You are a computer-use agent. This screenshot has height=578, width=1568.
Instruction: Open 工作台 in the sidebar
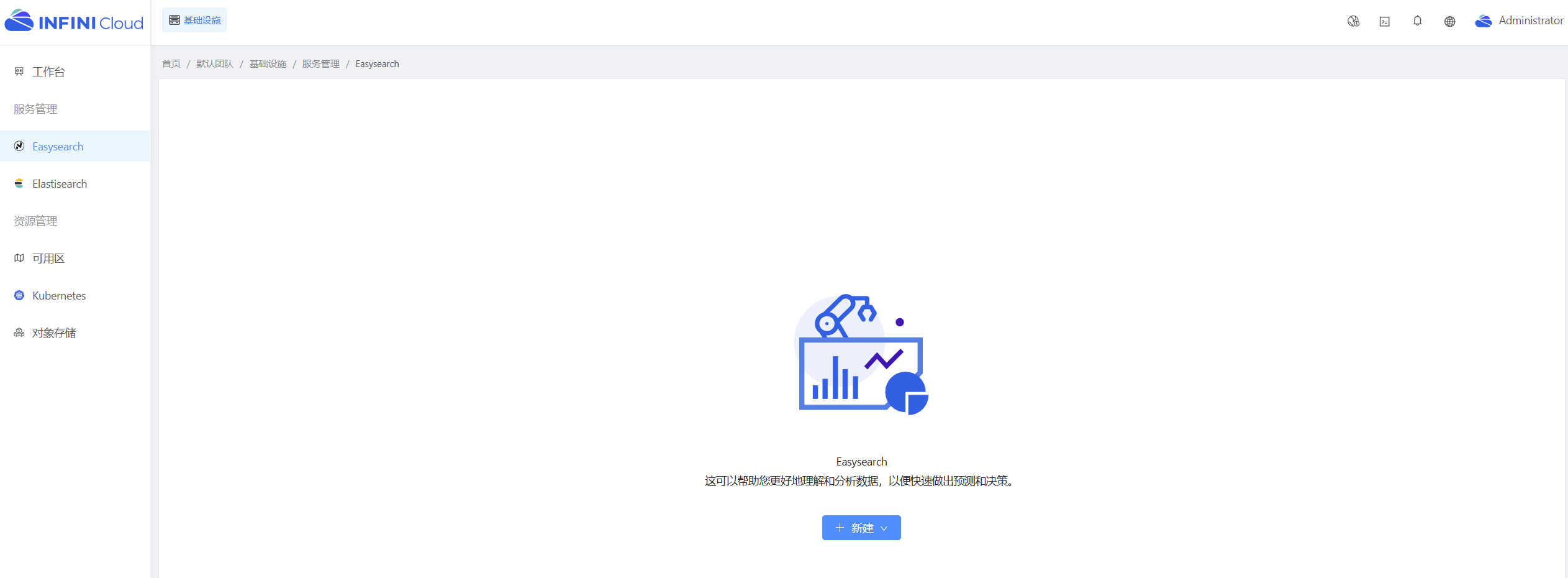pyautogui.click(x=75, y=71)
